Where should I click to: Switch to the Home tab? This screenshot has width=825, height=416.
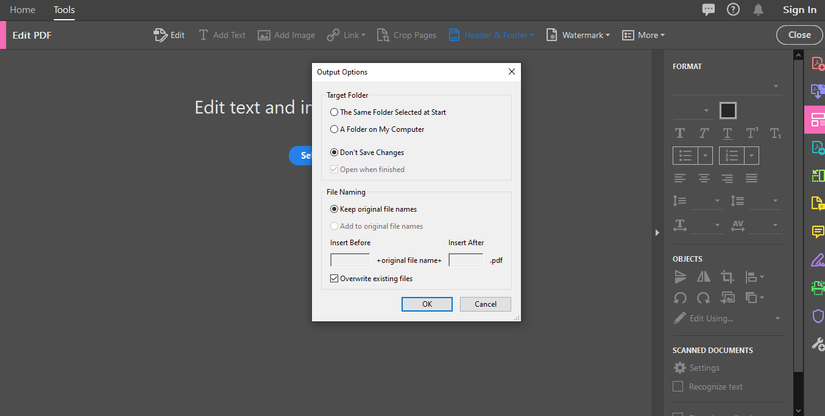tap(22, 9)
